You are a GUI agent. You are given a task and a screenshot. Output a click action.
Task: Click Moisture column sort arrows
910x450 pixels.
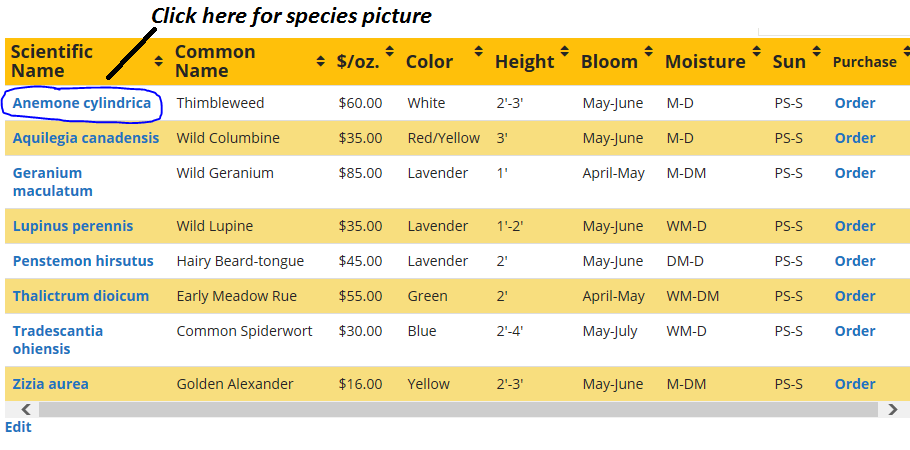click(756, 51)
